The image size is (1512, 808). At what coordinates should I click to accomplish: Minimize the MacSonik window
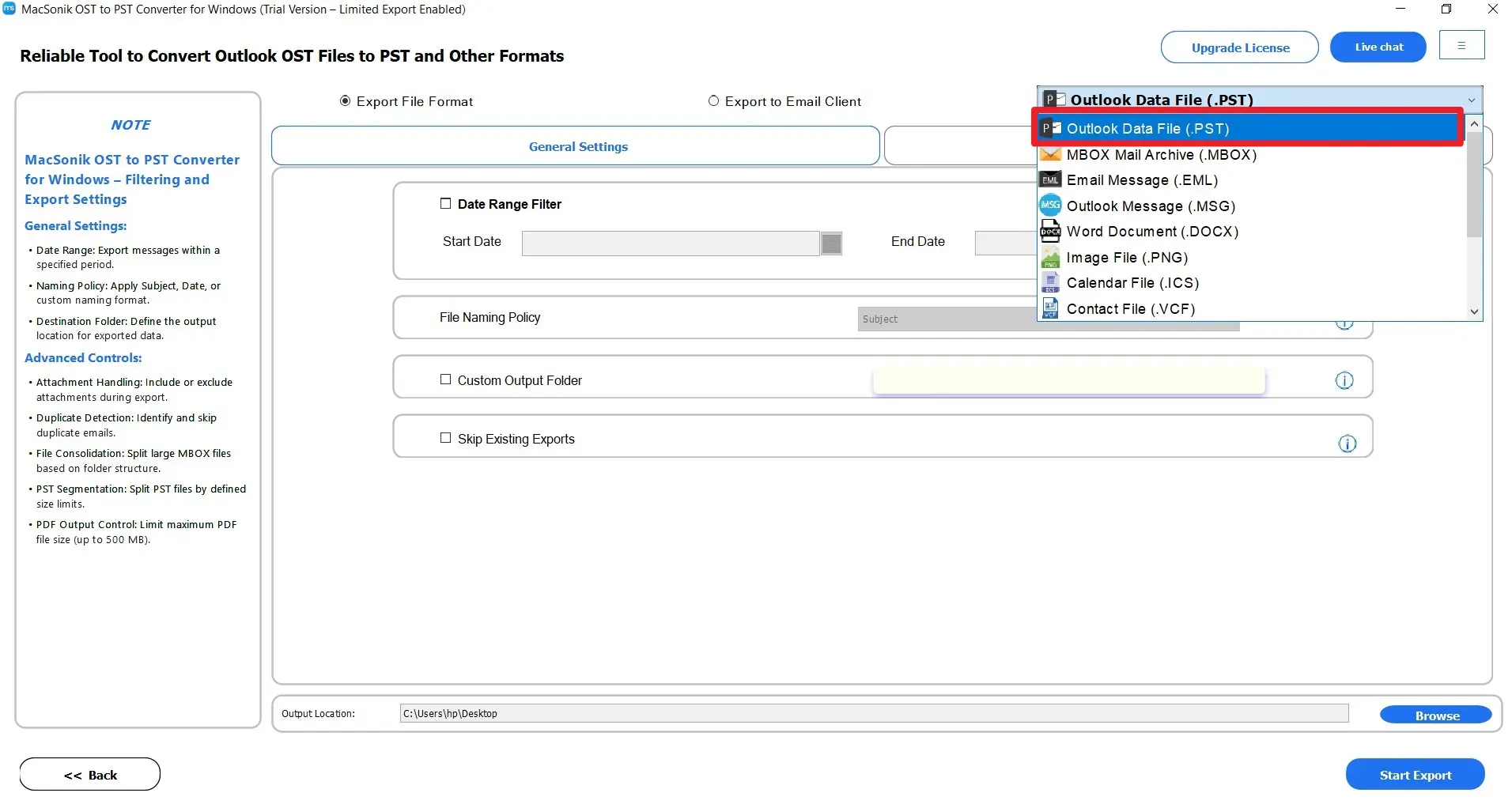(1400, 9)
